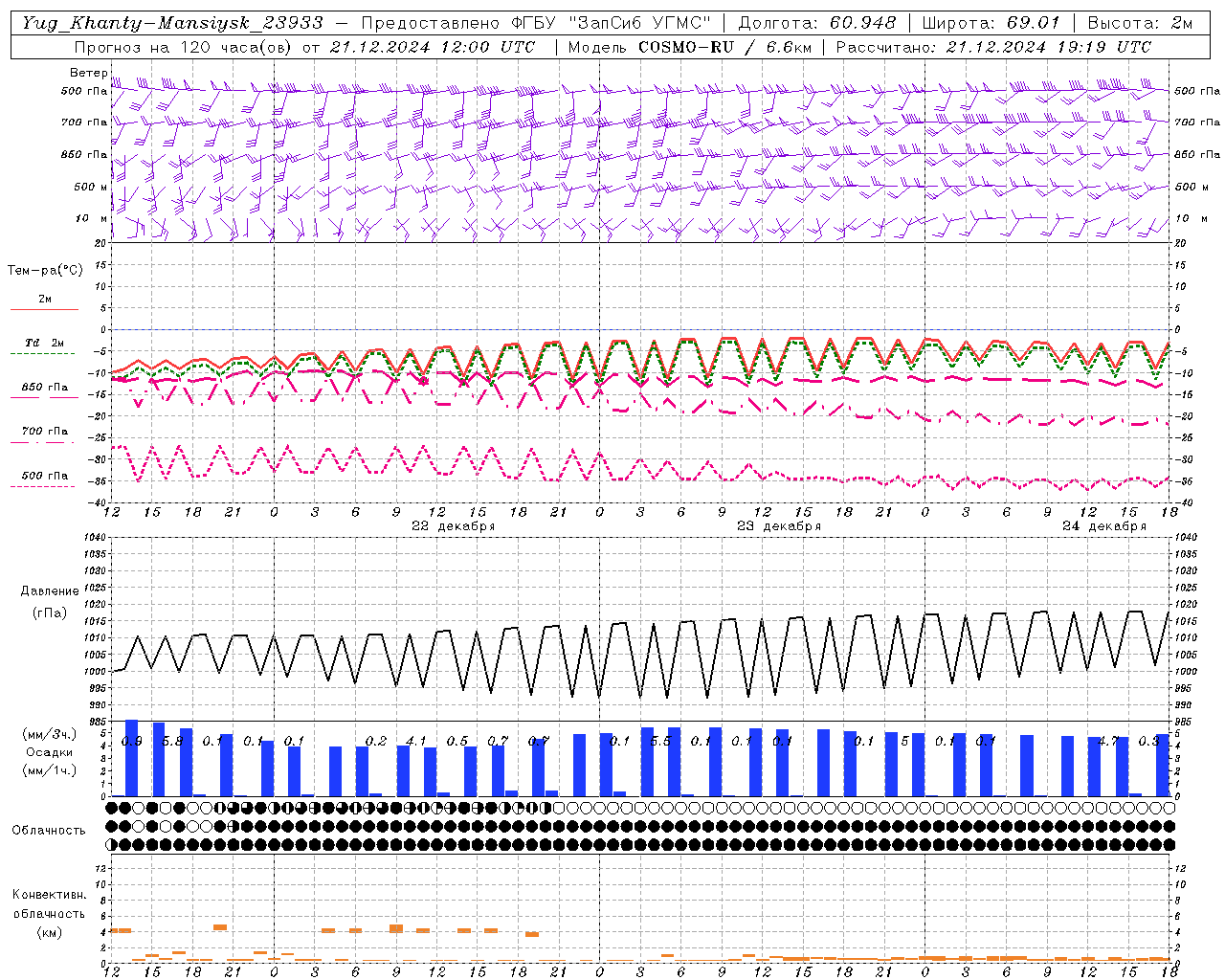The width and height of the screenshot is (1225, 980).
Task: Click the 'Ветер' wind section label
Action: pos(88,73)
